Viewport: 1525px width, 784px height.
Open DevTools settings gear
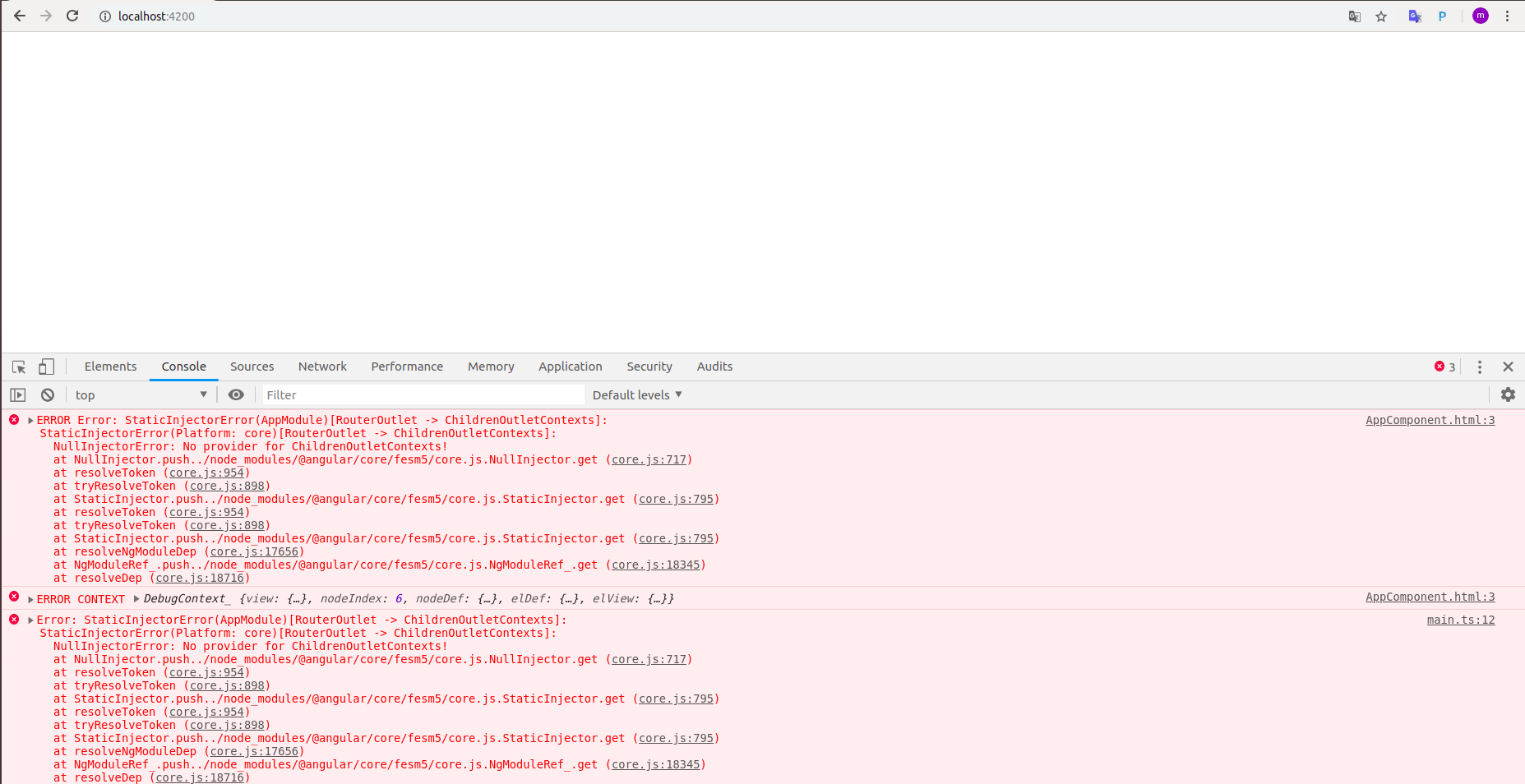point(1508,394)
